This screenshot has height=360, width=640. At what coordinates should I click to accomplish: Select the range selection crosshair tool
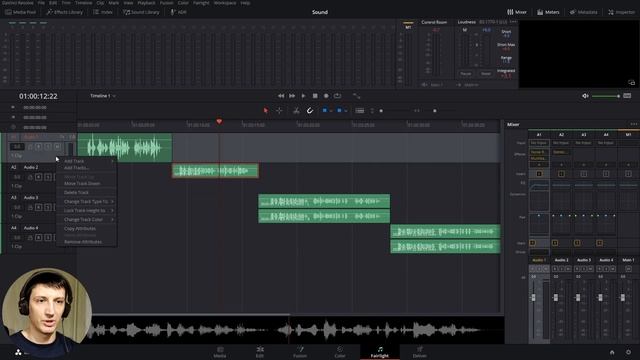[279, 111]
